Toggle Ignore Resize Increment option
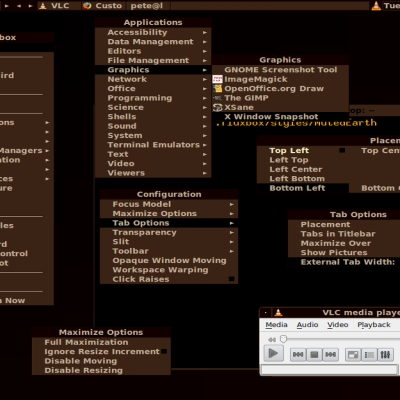This screenshot has height=400, width=400. click(x=164, y=351)
